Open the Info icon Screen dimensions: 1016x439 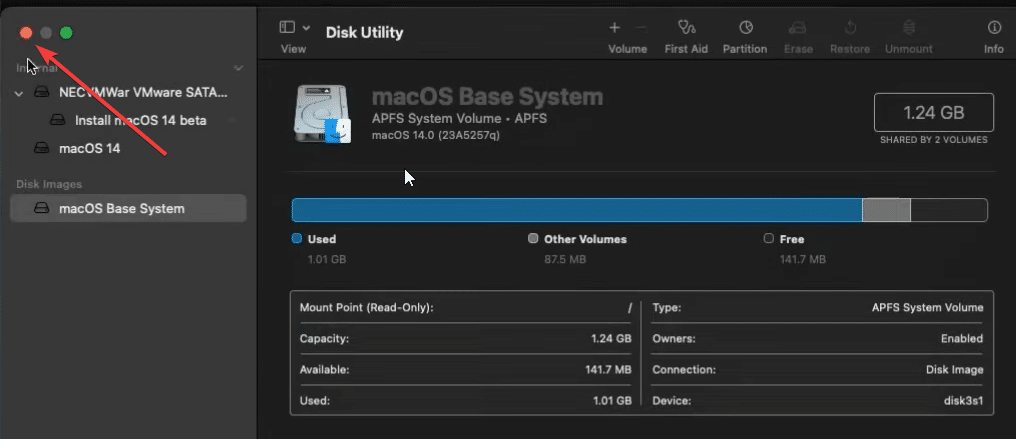pos(994,28)
